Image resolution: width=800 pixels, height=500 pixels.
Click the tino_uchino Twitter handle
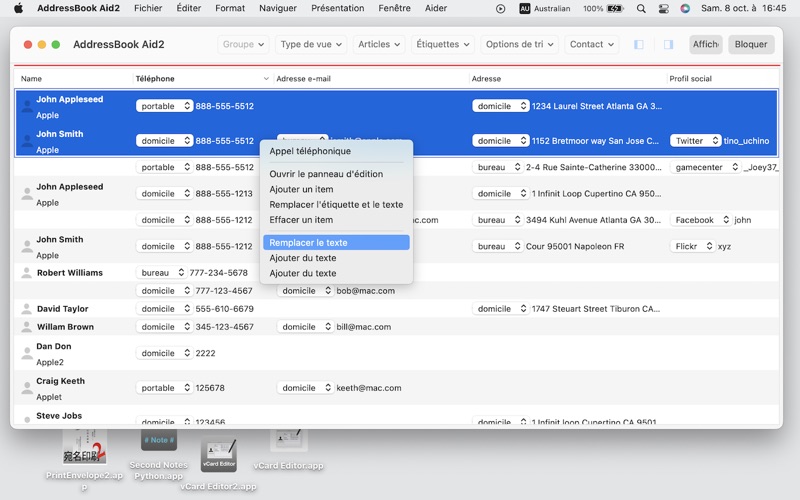pyautogui.click(x=746, y=141)
